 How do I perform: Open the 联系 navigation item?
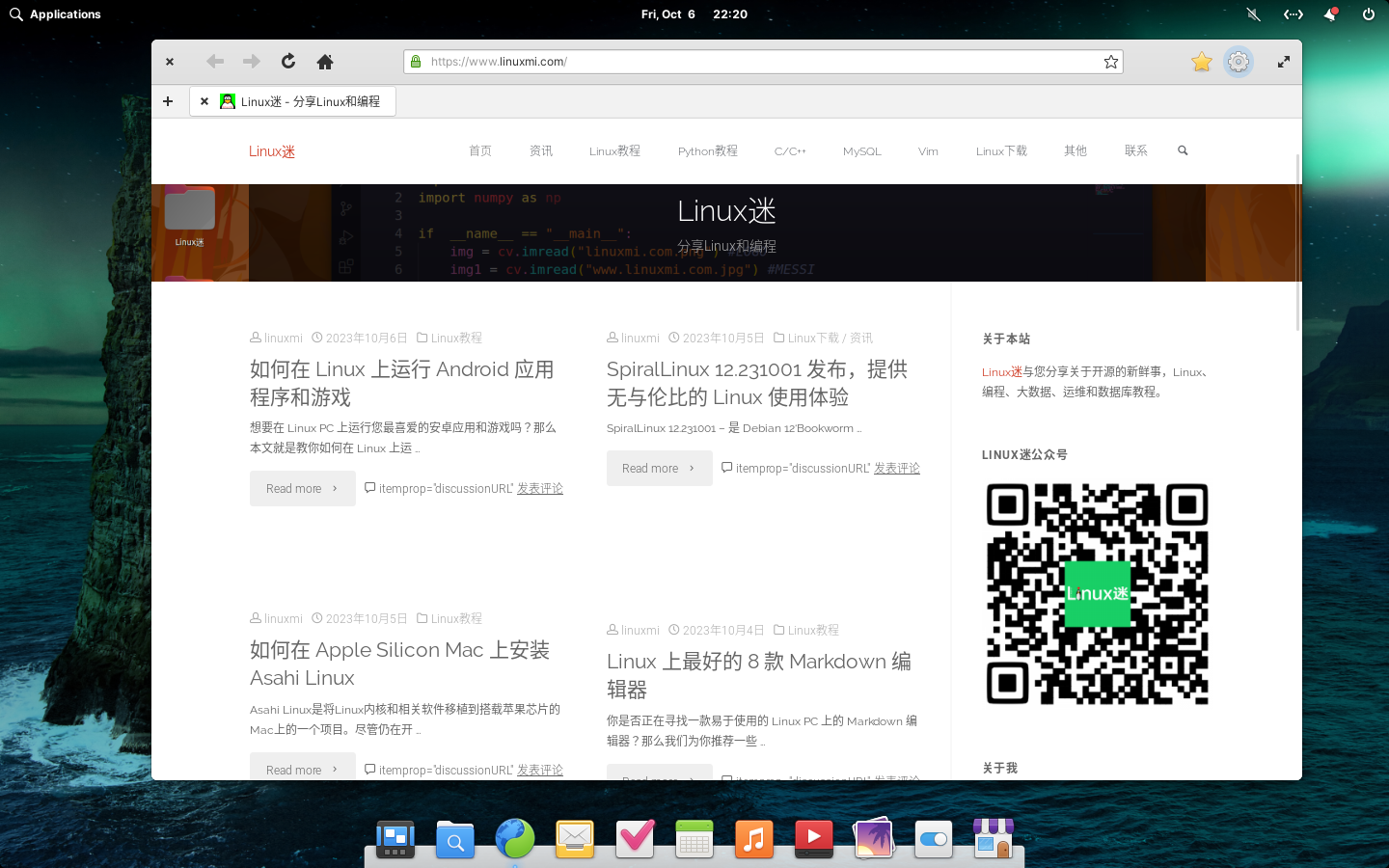tap(1136, 151)
